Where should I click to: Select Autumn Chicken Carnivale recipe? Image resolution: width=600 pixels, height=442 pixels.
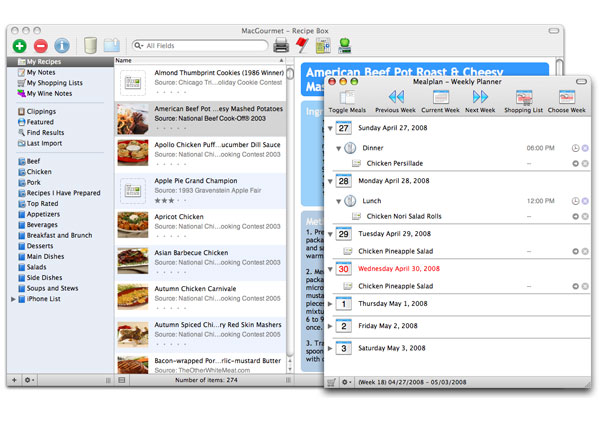200,299
